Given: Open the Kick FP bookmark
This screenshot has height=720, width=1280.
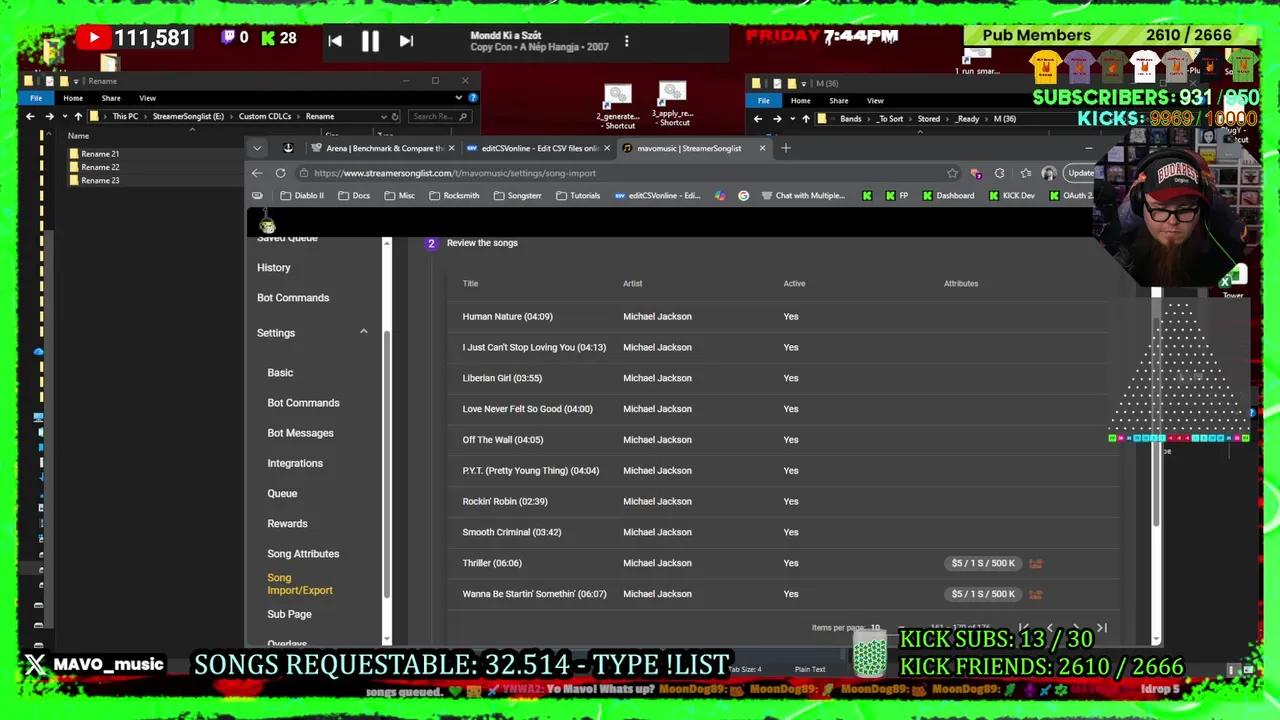Looking at the screenshot, I should [897, 196].
